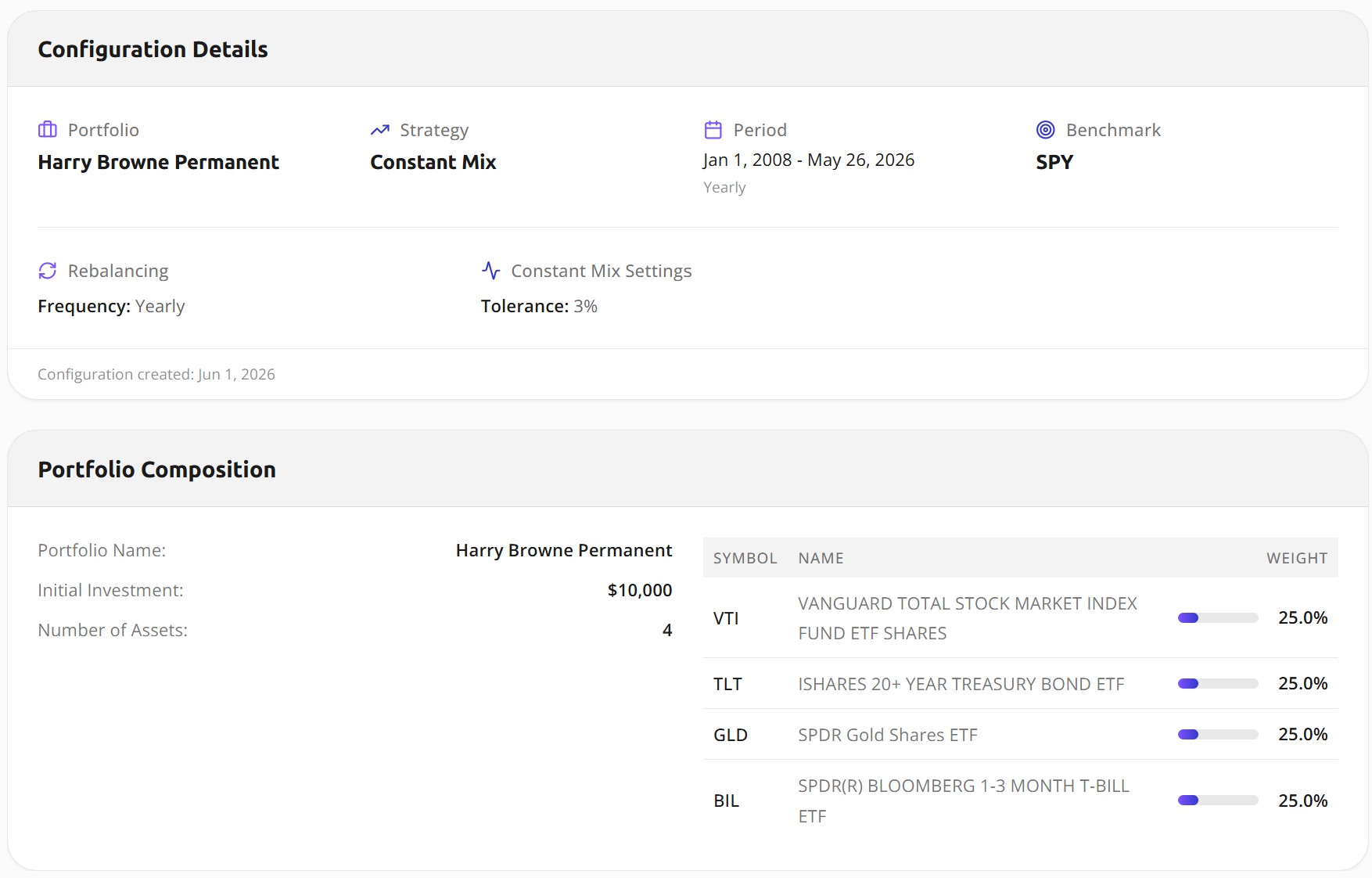Image resolution: width=1372 pixels, height=878 pixels.
Task: Click 'VANGUARD TOTAL STOCK MARKET INDEX FUND ETF SHARES'
Action: click(x=968, y=618)
